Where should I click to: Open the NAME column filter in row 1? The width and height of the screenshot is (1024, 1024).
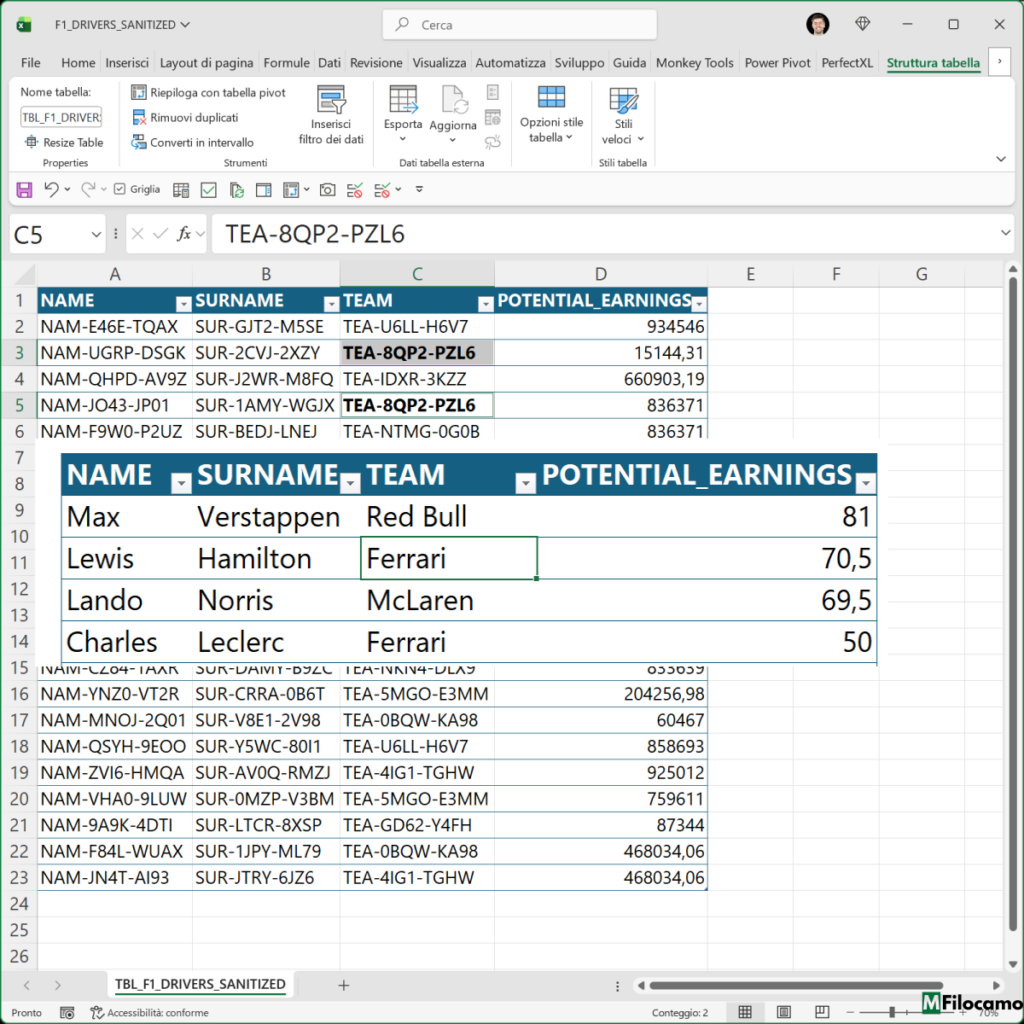tap(184, 304)
